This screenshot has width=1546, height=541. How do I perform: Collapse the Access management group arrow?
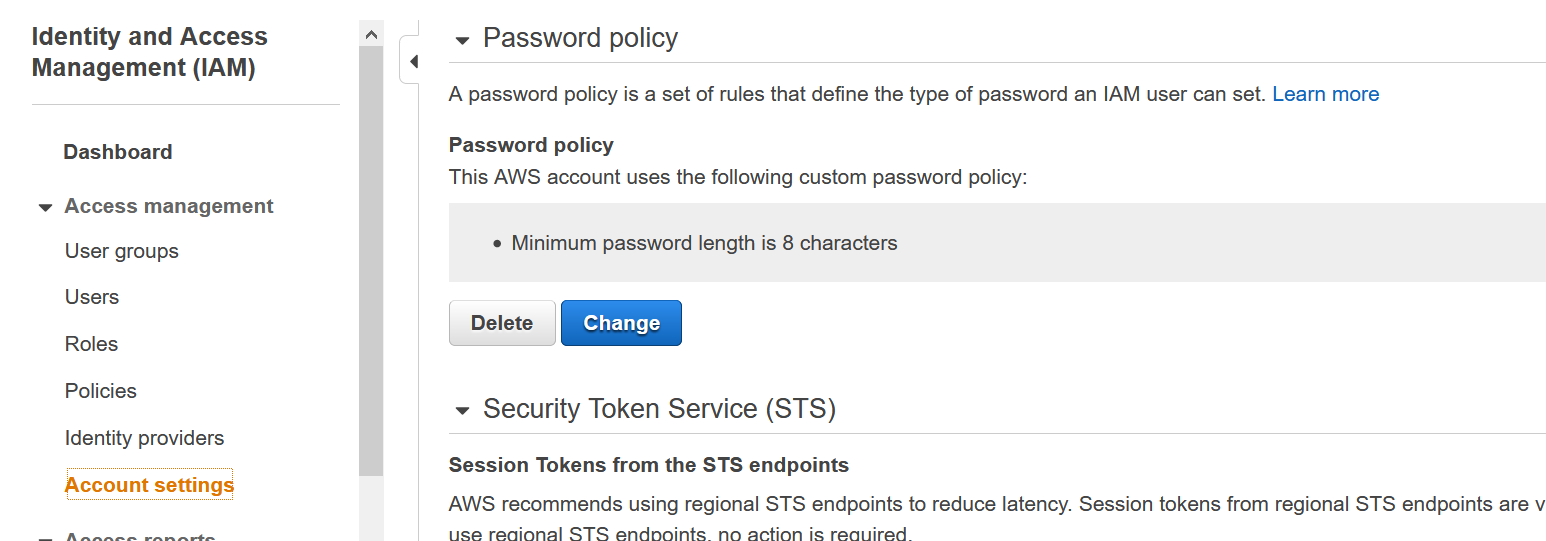coord(45,208)
